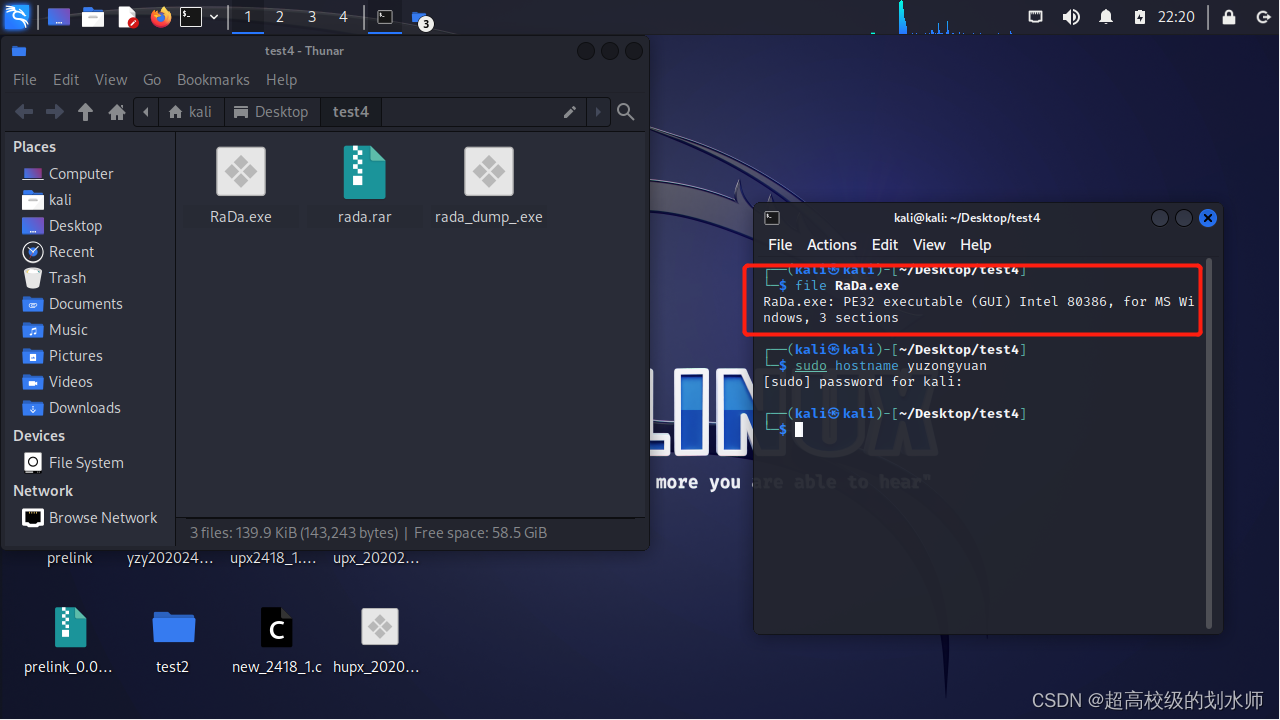Open the Kali dragon applications menu
Image resolution: width=1280 pixels, height=720 pixels.
pos(17,16)
